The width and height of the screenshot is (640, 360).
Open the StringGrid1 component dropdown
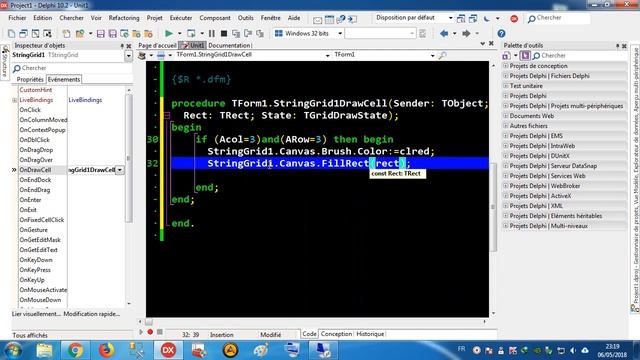[x=128, y=56]
